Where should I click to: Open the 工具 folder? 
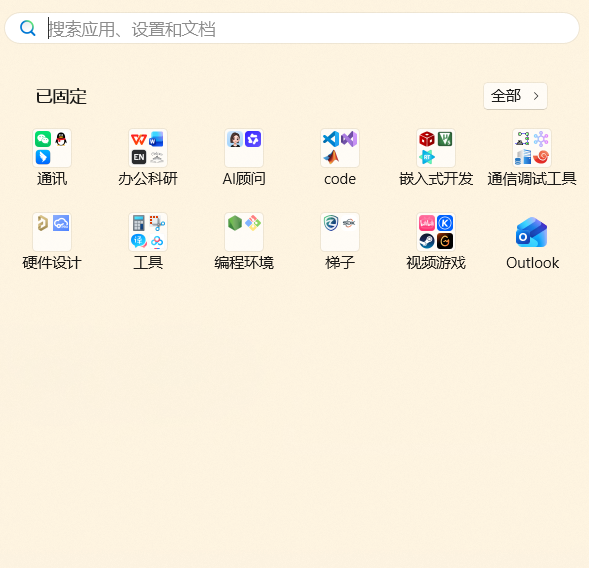[x=148, y=232]
